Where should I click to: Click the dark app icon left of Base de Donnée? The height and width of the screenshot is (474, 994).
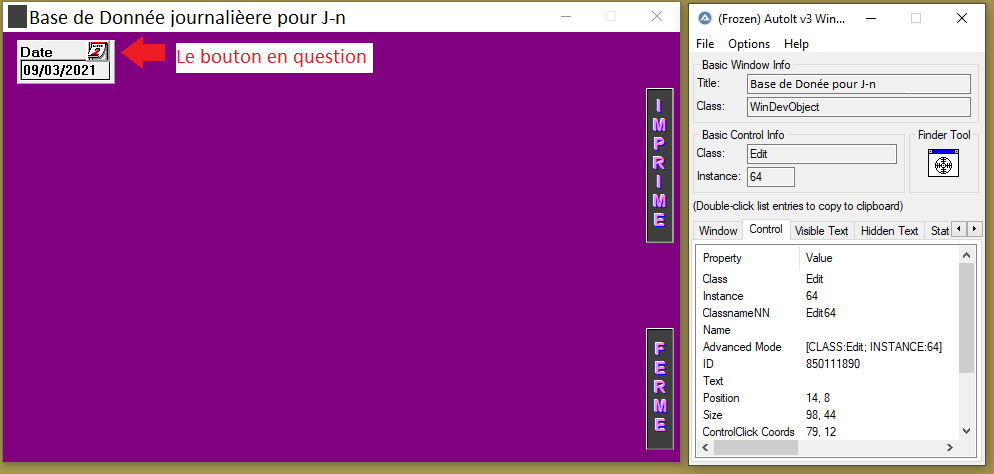(17, 18)
